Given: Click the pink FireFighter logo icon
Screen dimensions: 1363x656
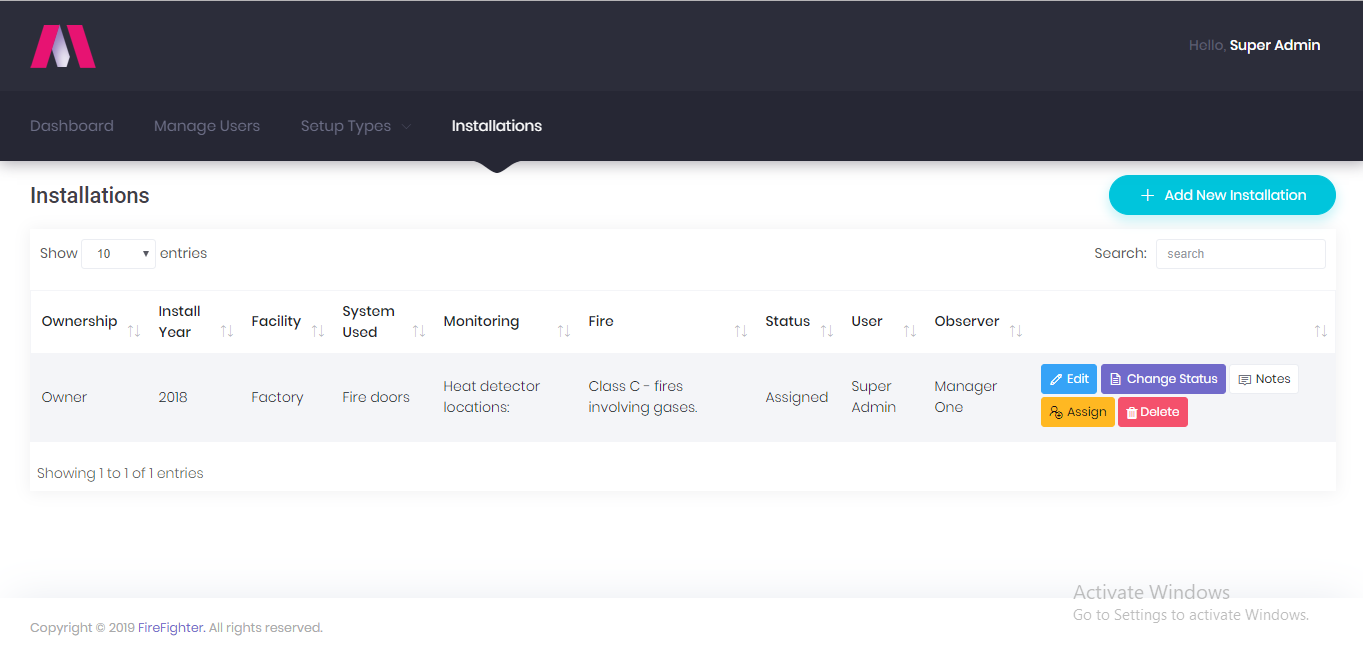Looking at the screenshot, I should [x=63, y=46].
